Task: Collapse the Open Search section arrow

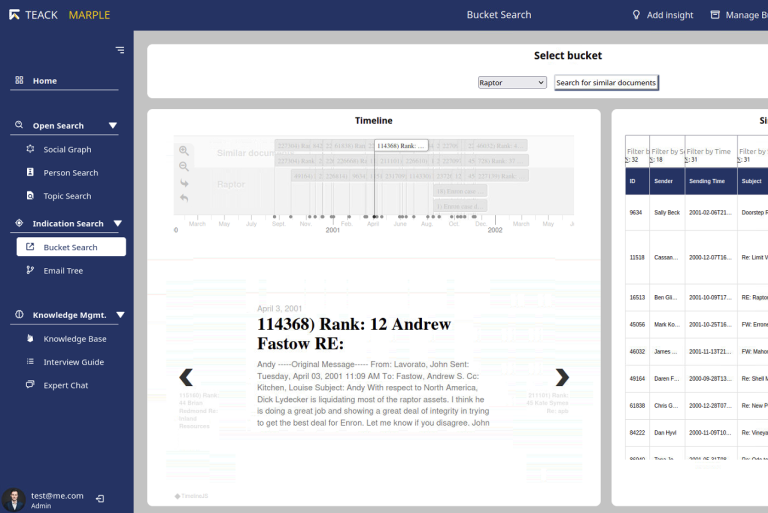Action: pyautogui.click(x=113, y=125)
